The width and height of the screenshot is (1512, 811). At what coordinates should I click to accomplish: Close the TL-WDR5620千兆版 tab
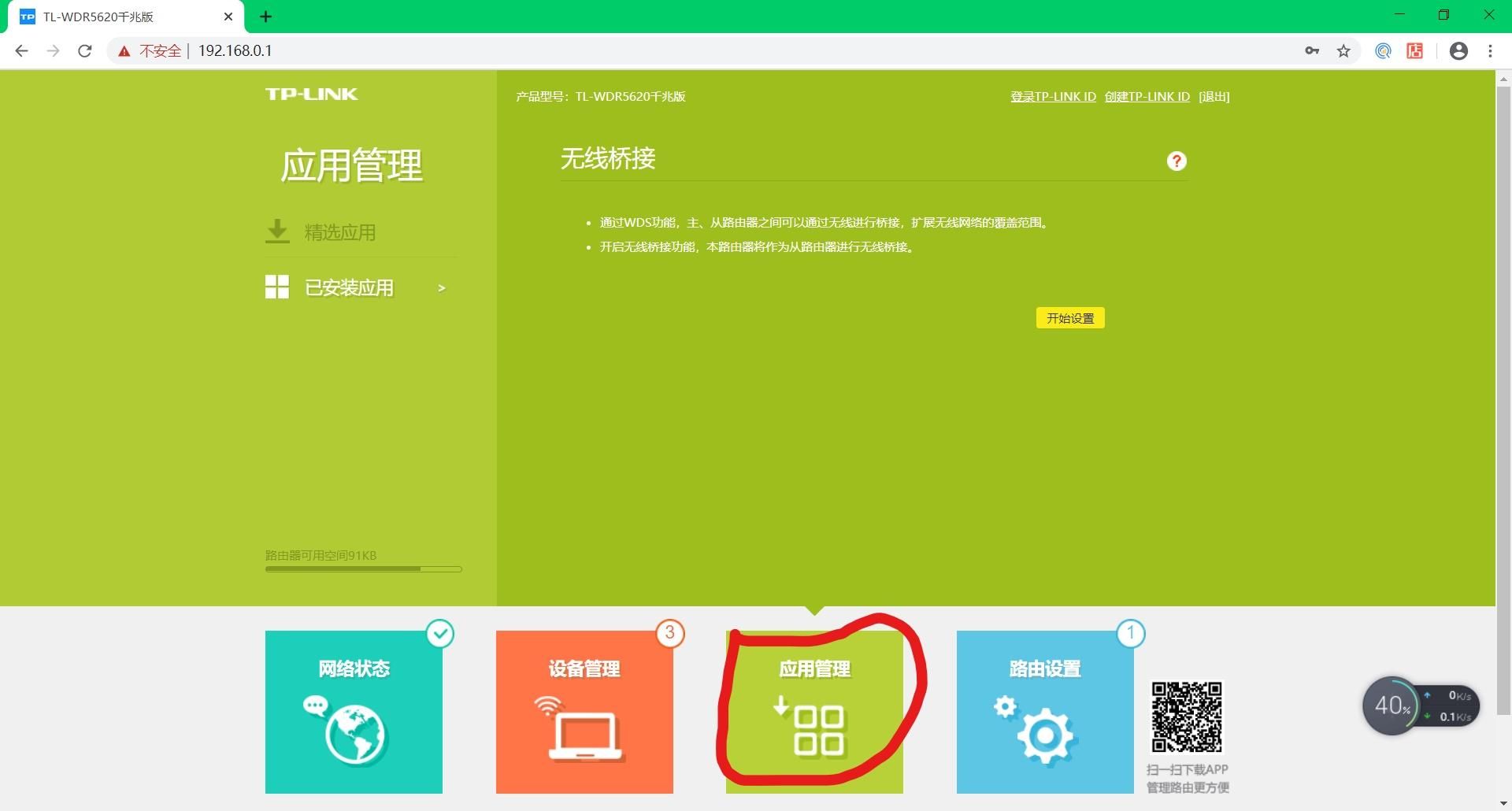[228, 17]
